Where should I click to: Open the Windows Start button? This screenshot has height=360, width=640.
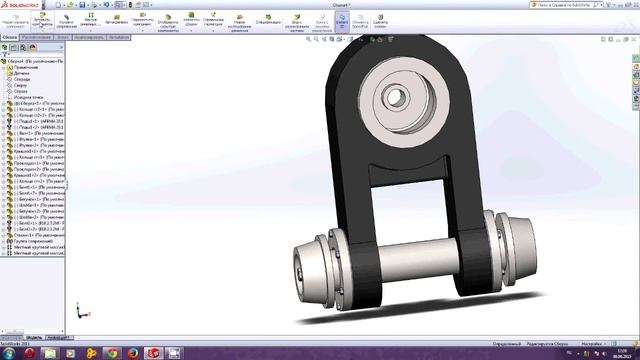[x=9, y=353]
